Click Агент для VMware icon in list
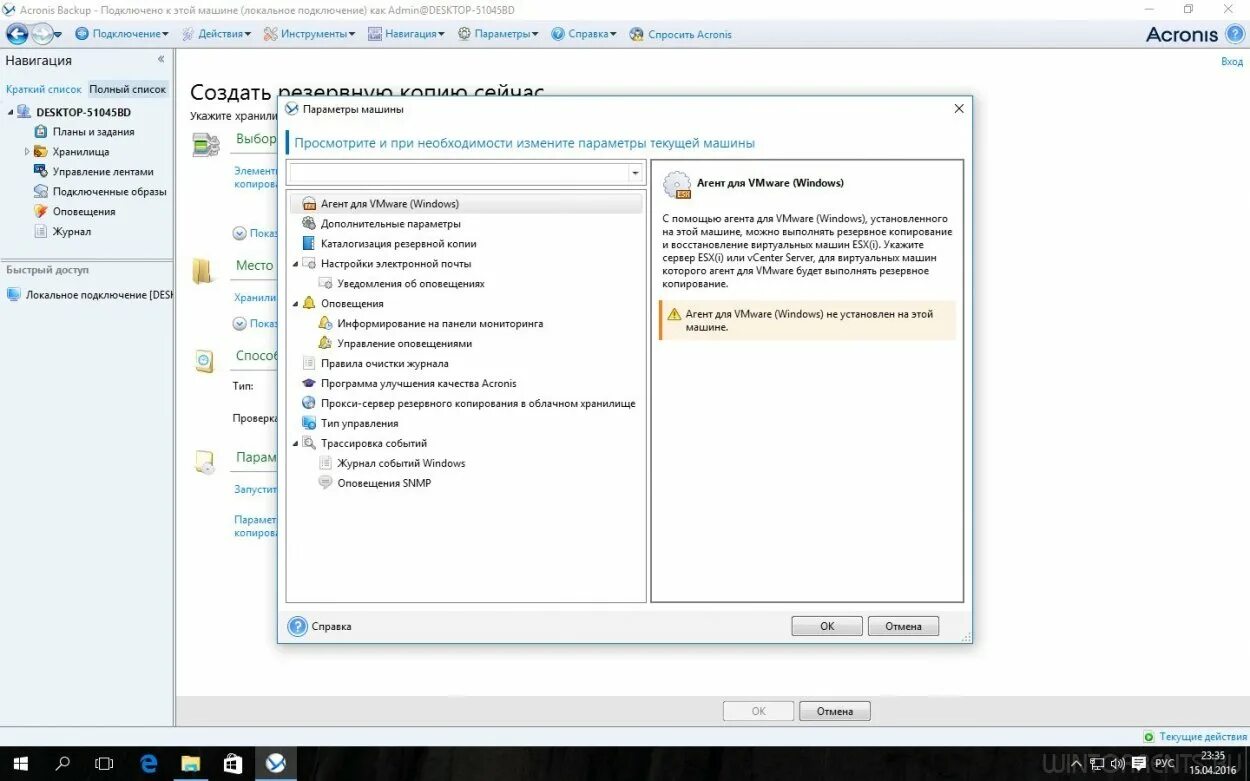1250x781 pixels. click(x=309, y=204)
